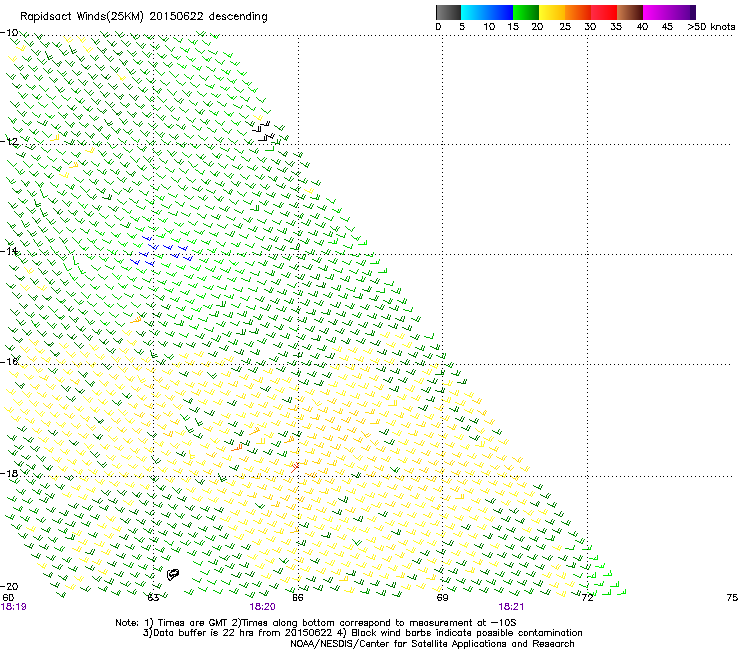The width and height of the screenshot is (740, 650).
Task: Click the green 15-20 knots legend swatch
Action: [526, 12]
